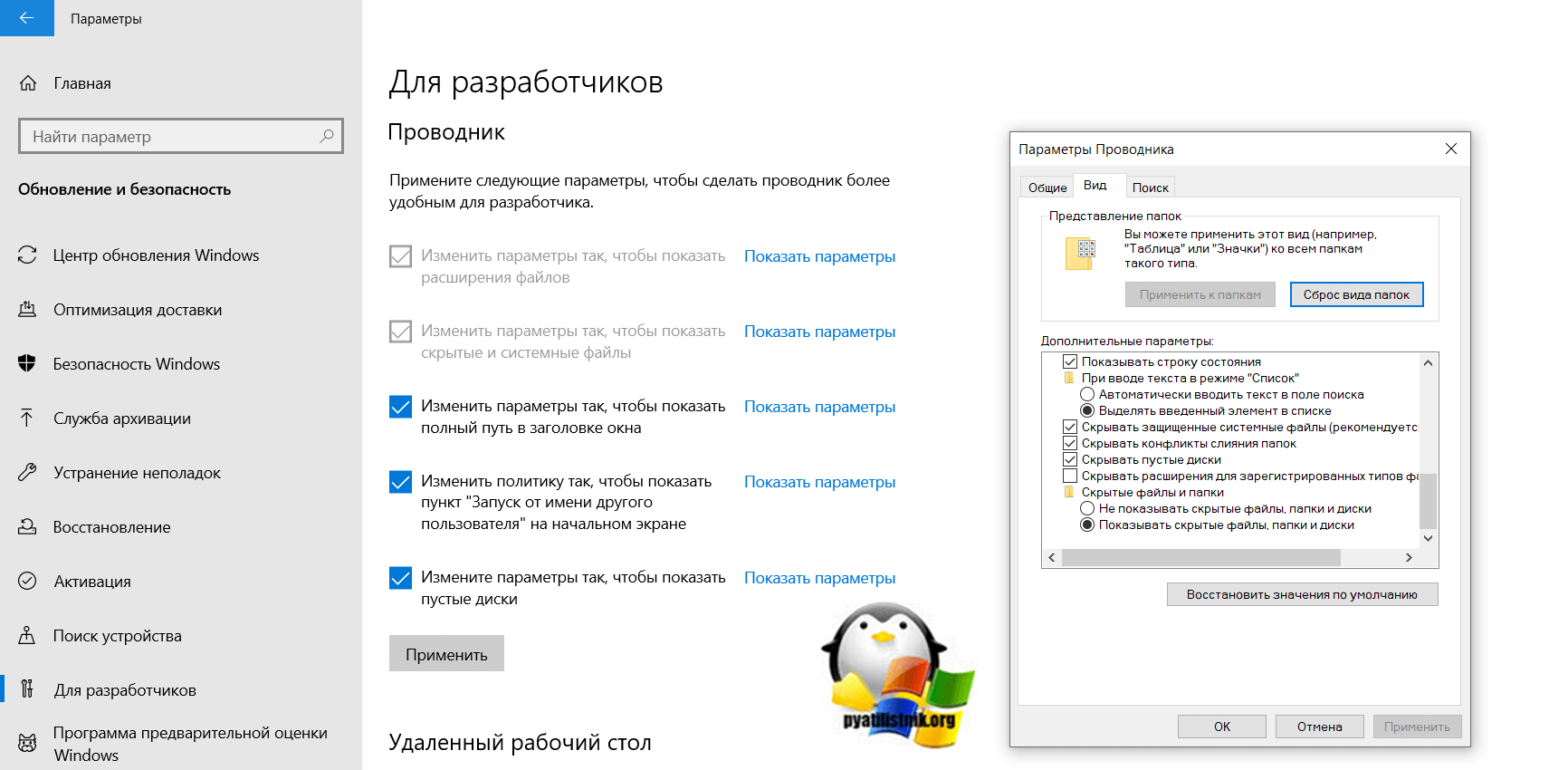Click horizontal scrollbar thumb in list

1200,558
